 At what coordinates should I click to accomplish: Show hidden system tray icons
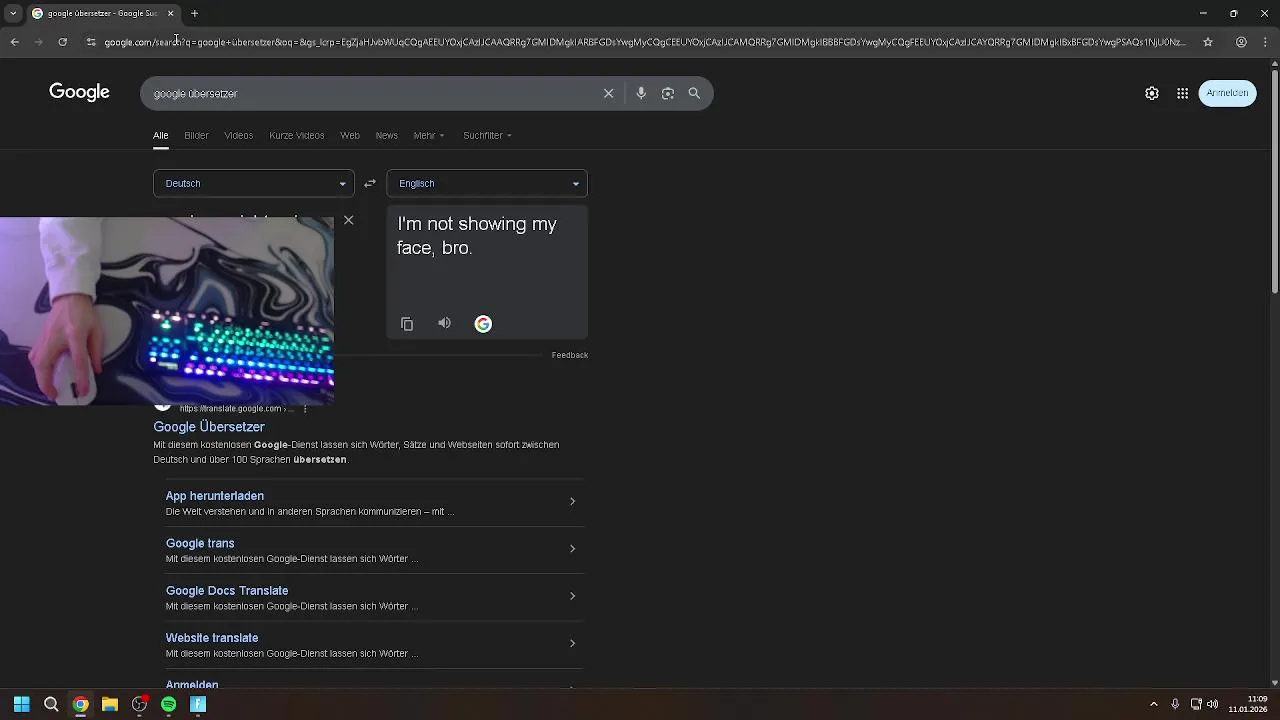click(x=1153, y=704)
